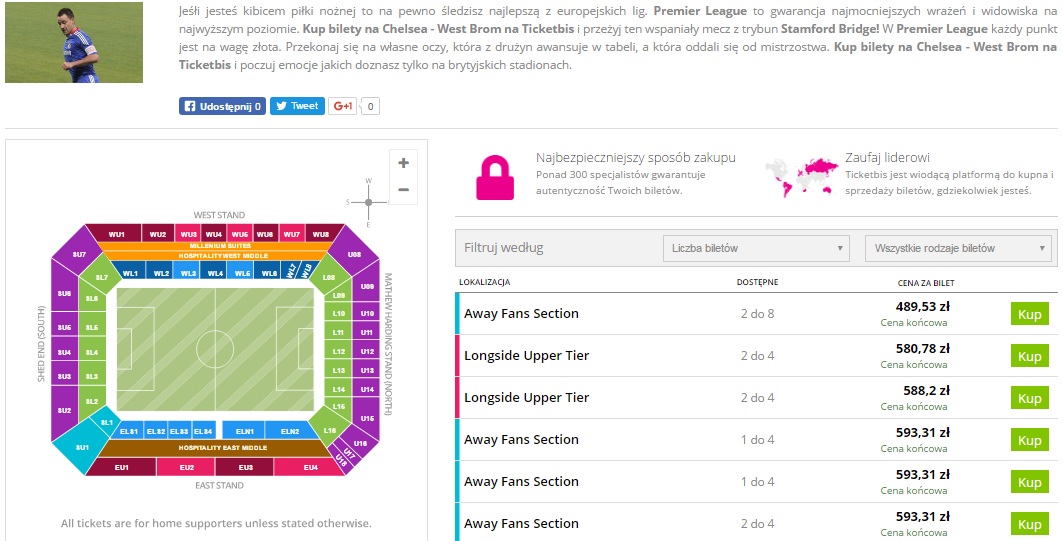Viewport: 1063px width, 541px height.
Task: Click Kup for the 580,78 zł ticket
Action: [1029, 356]
